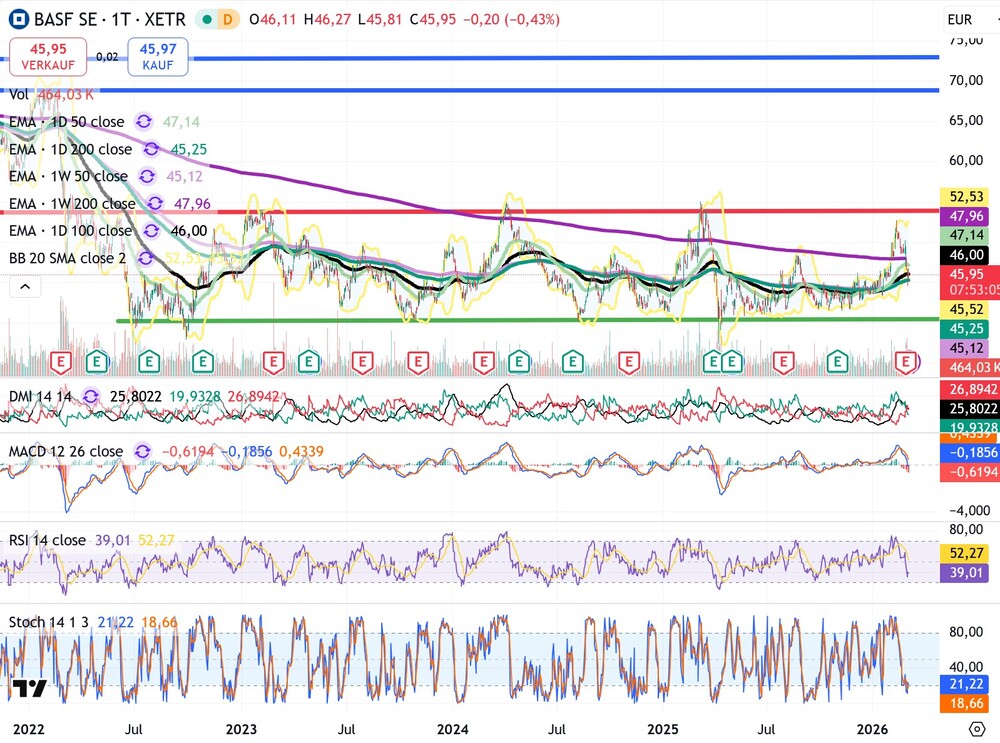Viewport: 1000px width, 743px height.
Task: Click an E earnings marker on the timeline
Action: click(x=60, y=361)
